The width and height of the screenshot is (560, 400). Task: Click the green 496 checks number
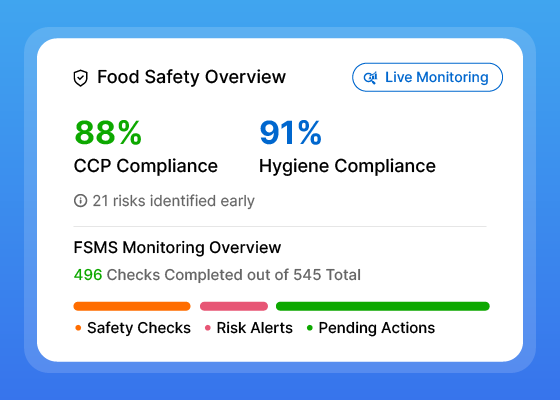tap(88, 275)
